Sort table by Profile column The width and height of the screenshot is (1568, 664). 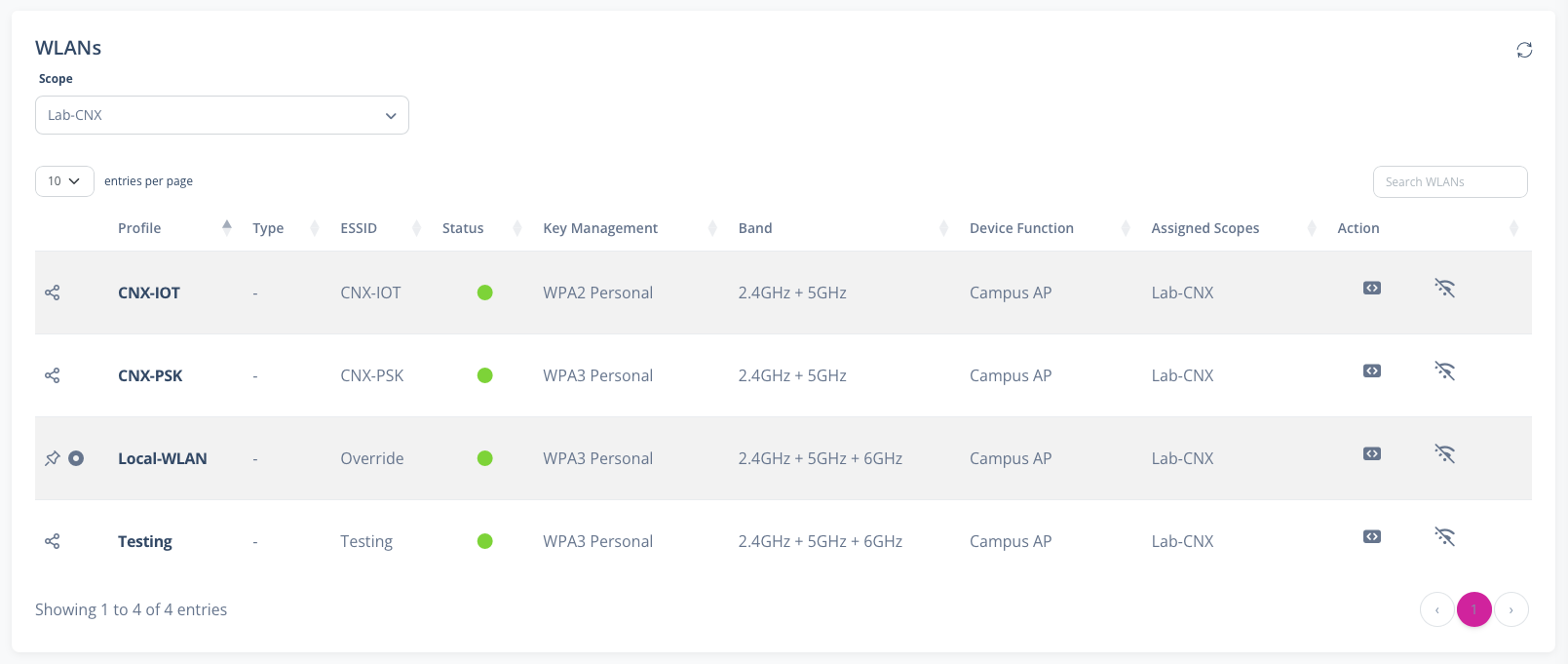tap(140, 228)
